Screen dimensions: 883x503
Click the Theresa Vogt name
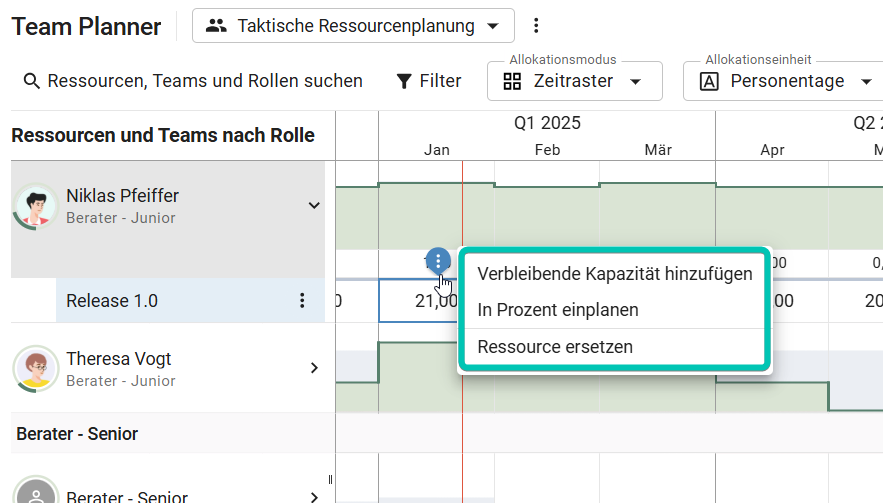click(x=118, y=359)
